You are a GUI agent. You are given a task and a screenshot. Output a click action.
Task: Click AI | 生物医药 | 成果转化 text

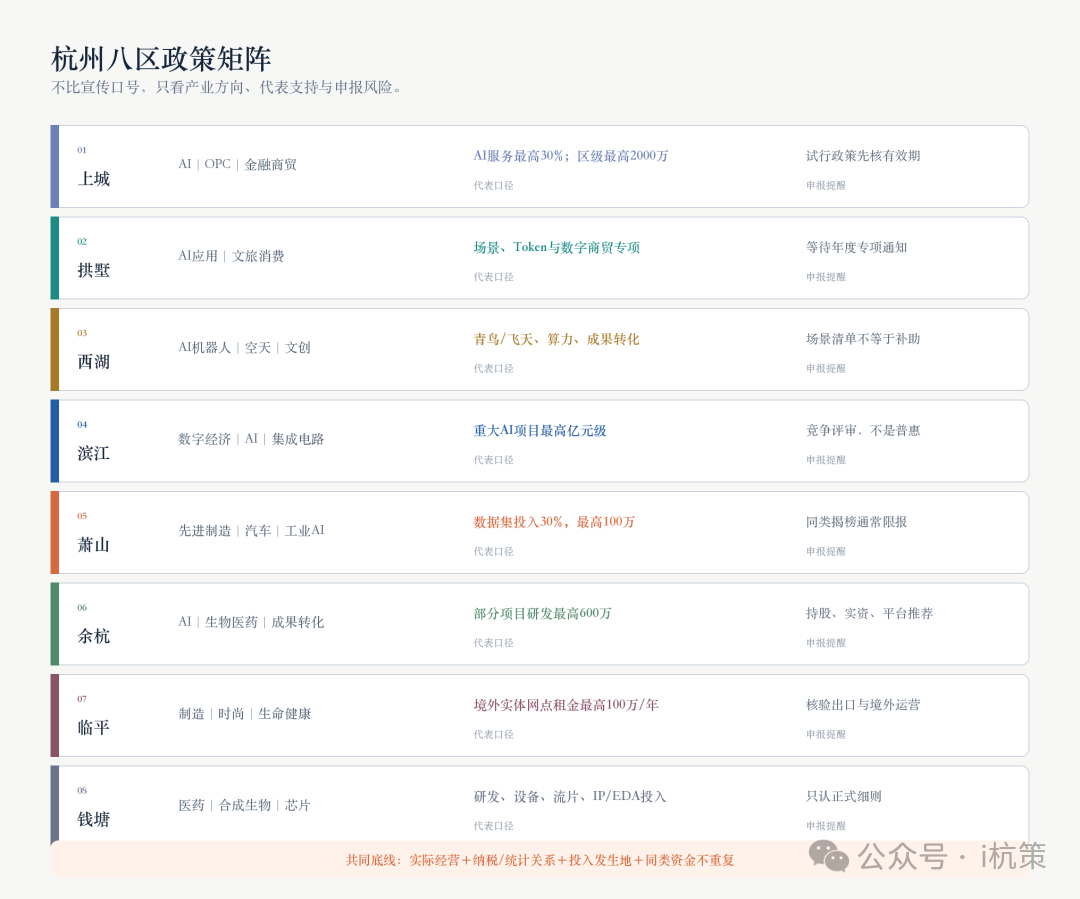(251, 622)
